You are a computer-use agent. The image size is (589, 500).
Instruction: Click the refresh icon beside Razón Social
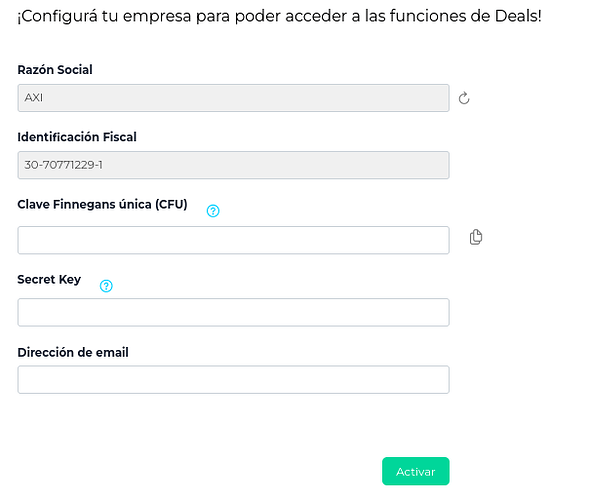click(x=464, y=98)
